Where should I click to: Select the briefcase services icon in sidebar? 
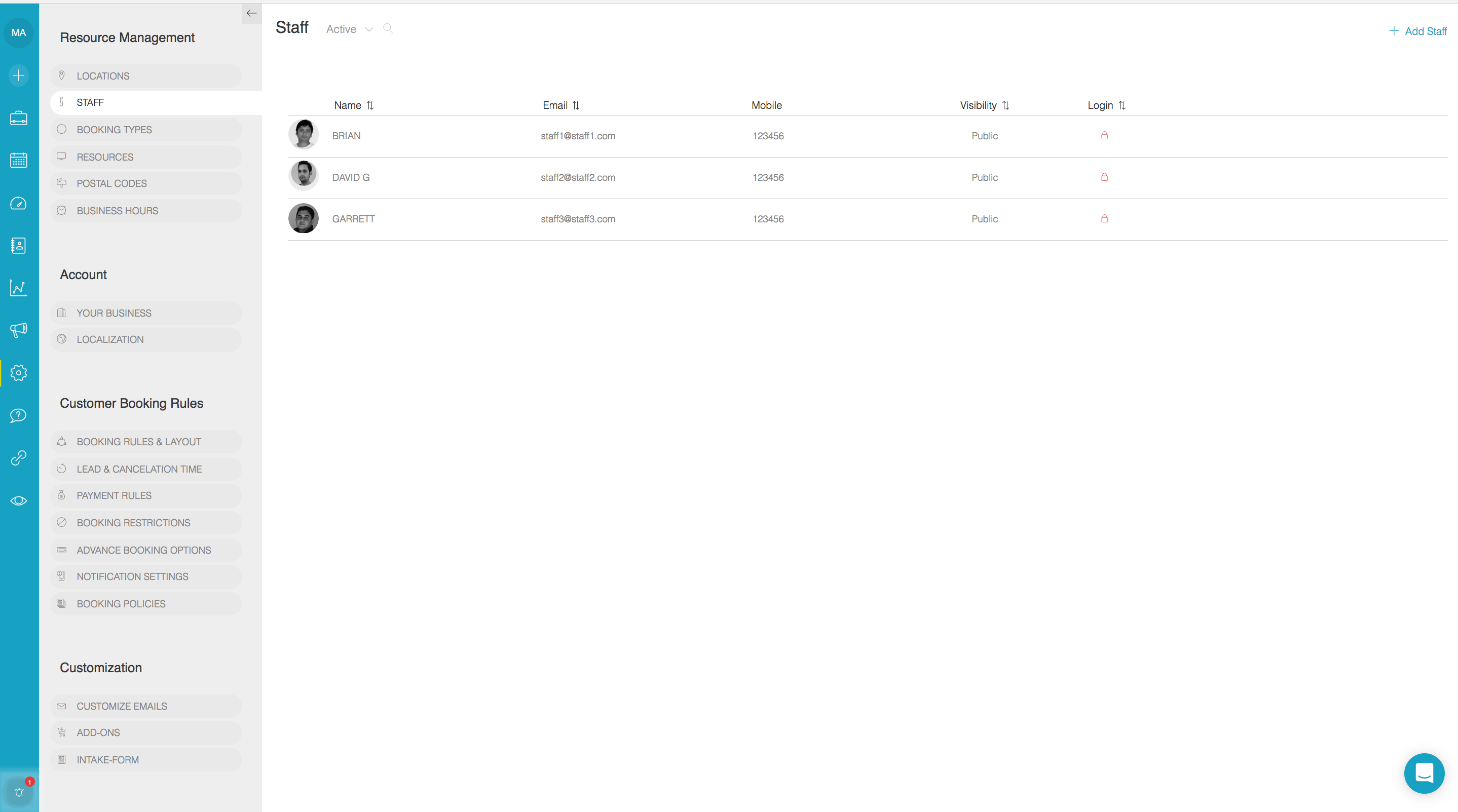[19, 118]
